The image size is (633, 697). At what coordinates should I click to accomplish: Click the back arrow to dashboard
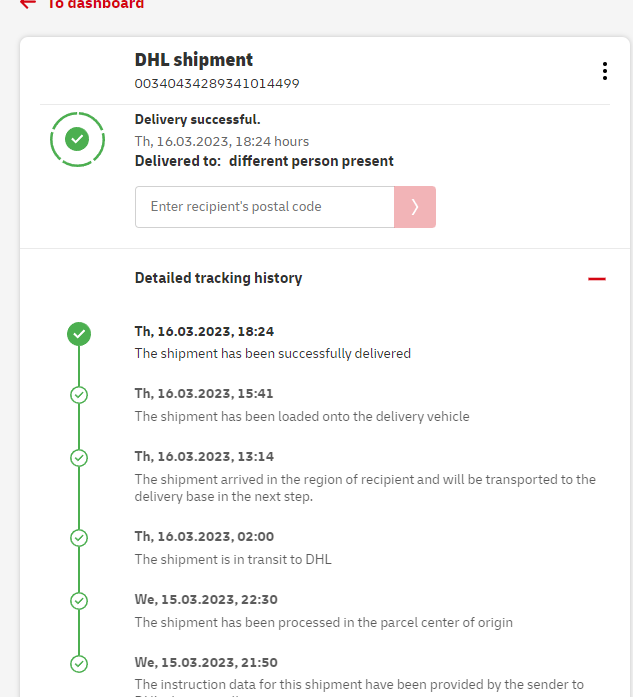27,4
